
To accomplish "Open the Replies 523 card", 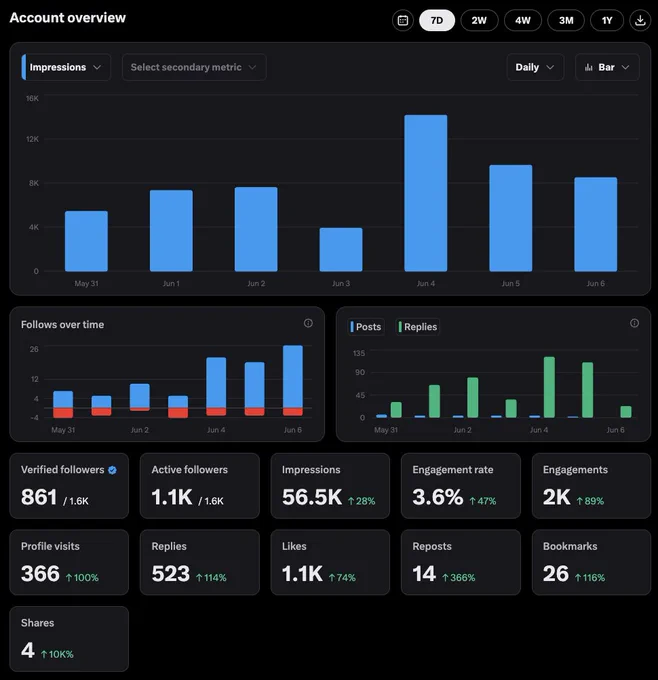I will (200, 562).
